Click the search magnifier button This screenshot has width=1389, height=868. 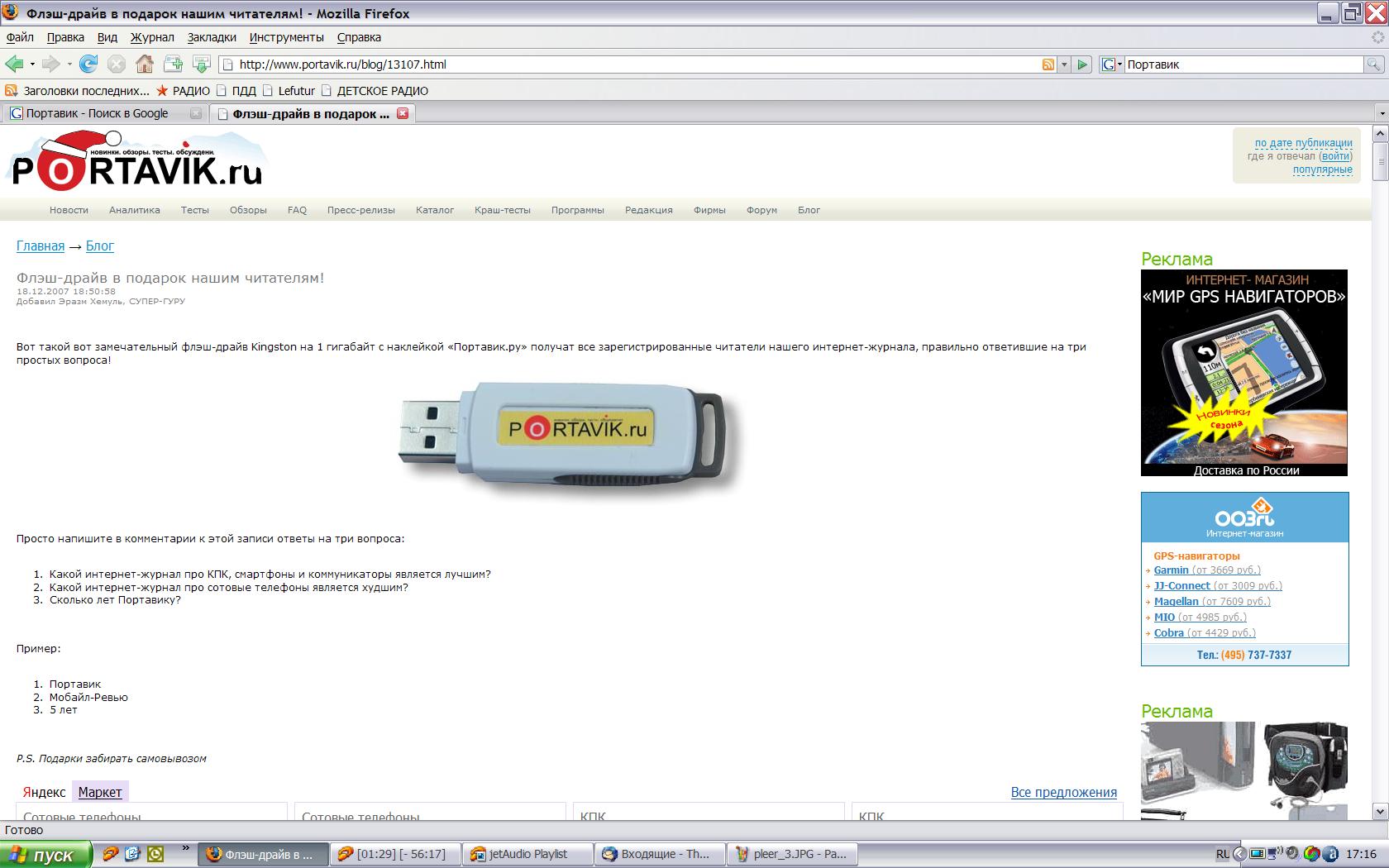(1373, 64)
